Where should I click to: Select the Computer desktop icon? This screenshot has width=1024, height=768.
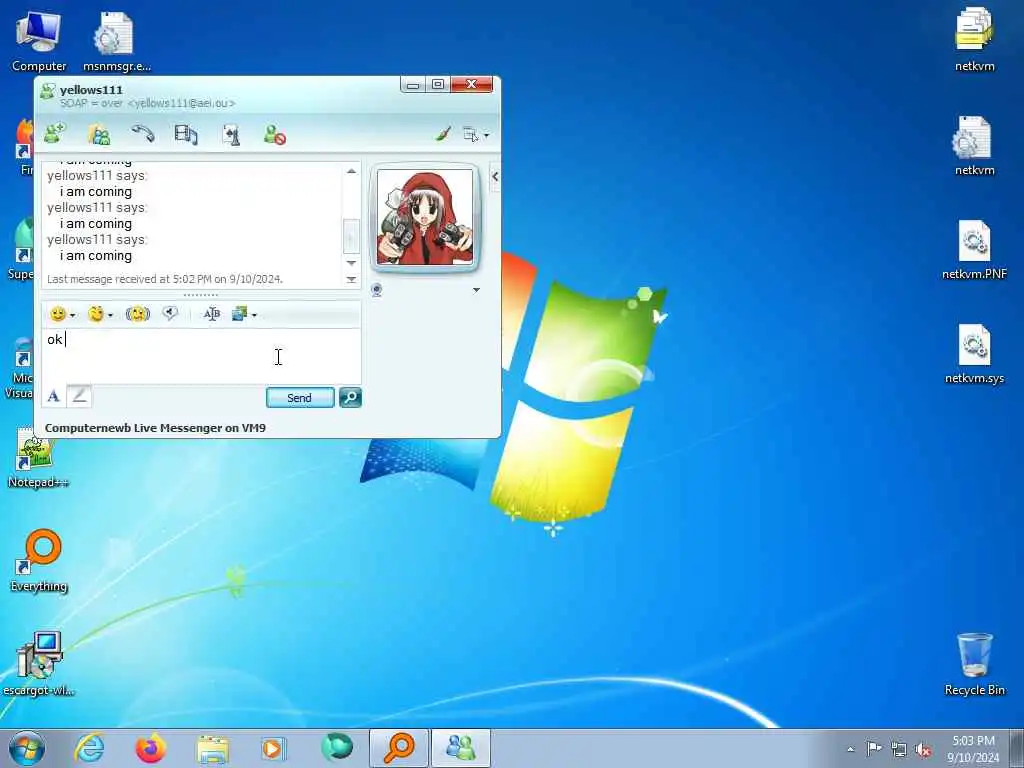[39, 42]
